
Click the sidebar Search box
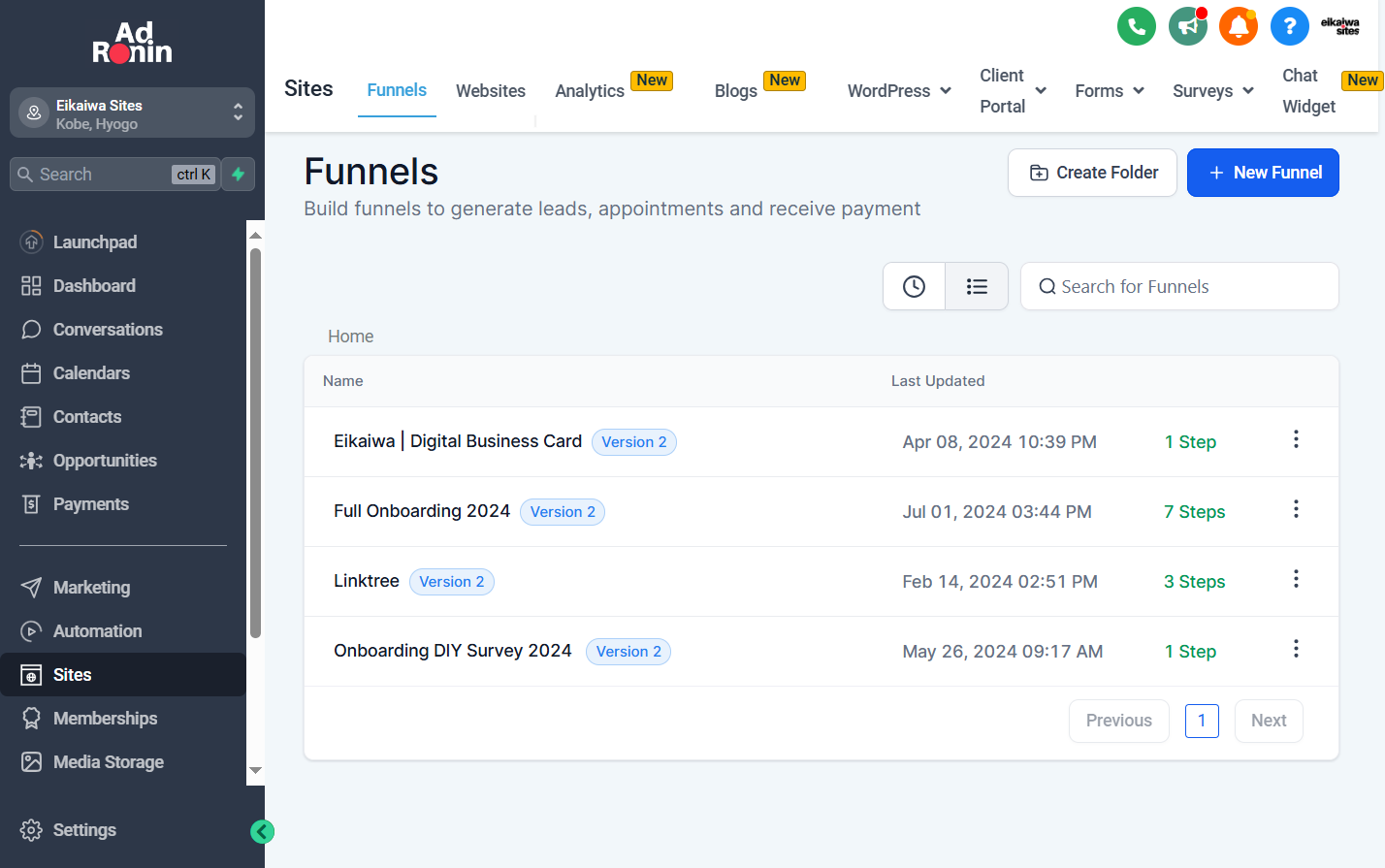click(x=114, y=175)
